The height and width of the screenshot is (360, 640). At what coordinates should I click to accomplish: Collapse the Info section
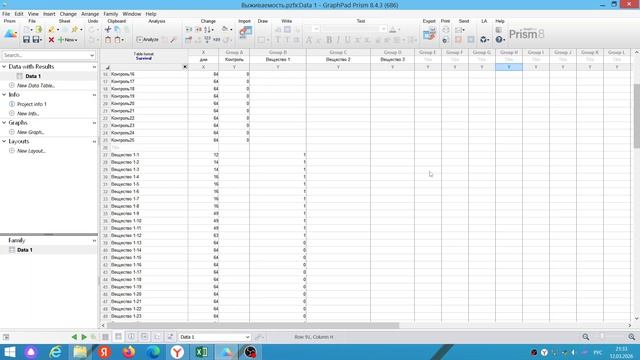tap(4, 95)
